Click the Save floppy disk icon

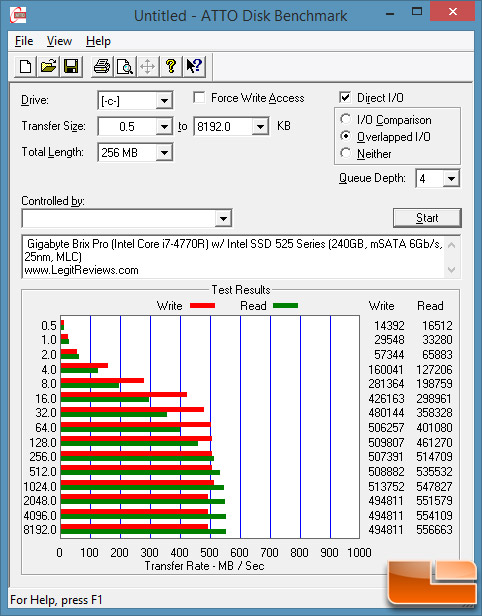pyautogui.click(x=71, y=66)
